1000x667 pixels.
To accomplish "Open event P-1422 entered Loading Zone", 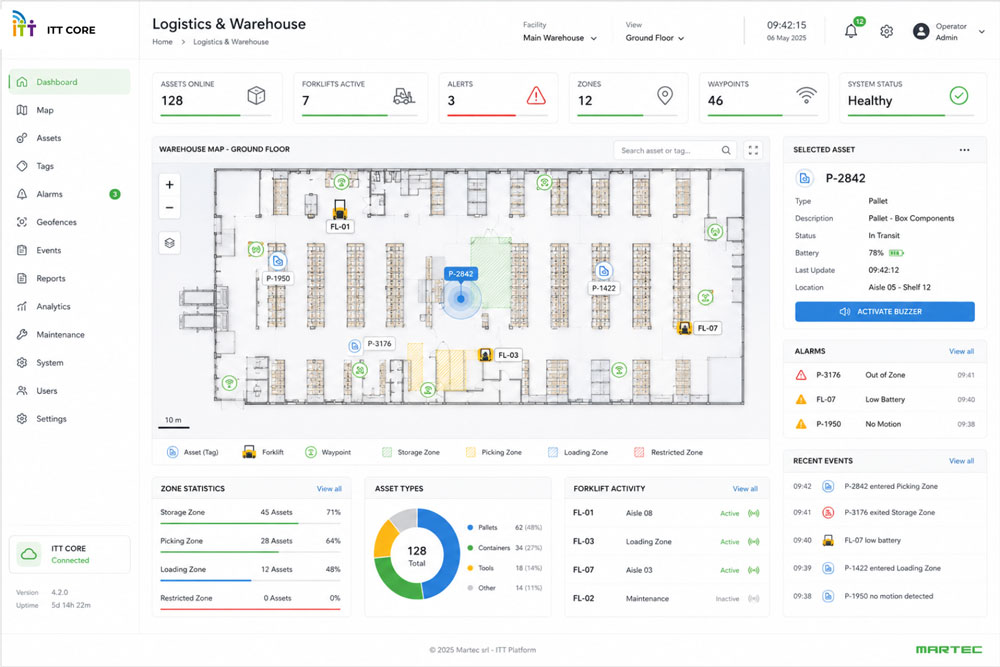I will click(885, 568).
